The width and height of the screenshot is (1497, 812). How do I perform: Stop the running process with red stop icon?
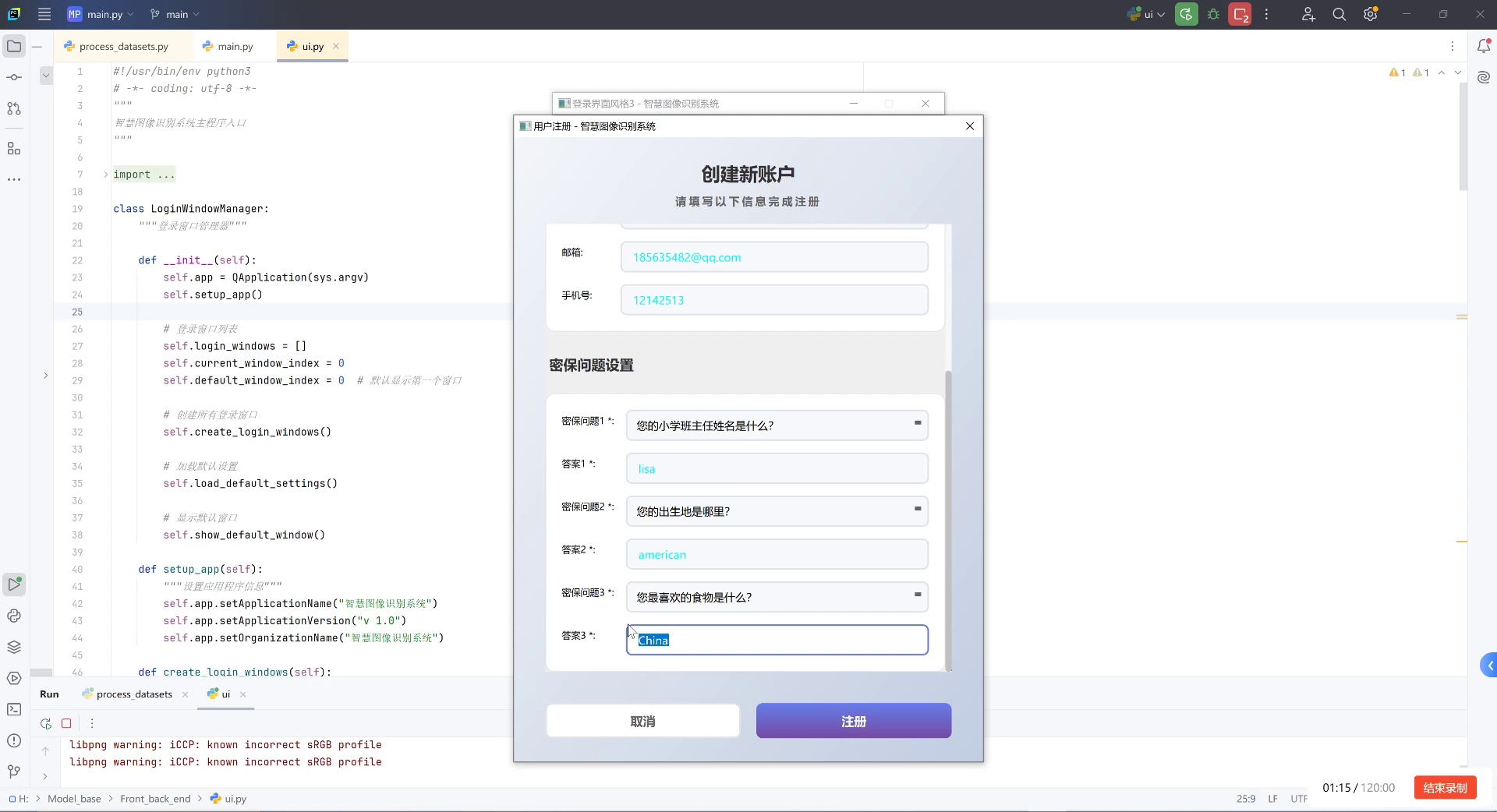tap(1240, 14)
